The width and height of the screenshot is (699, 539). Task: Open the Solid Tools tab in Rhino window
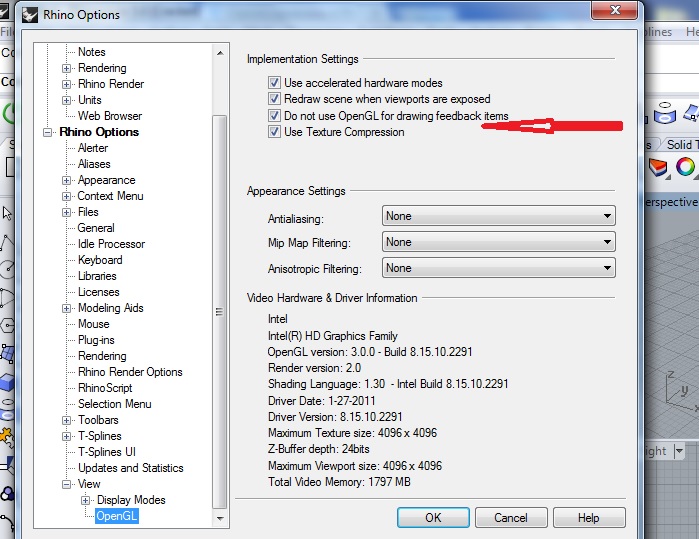683,144
